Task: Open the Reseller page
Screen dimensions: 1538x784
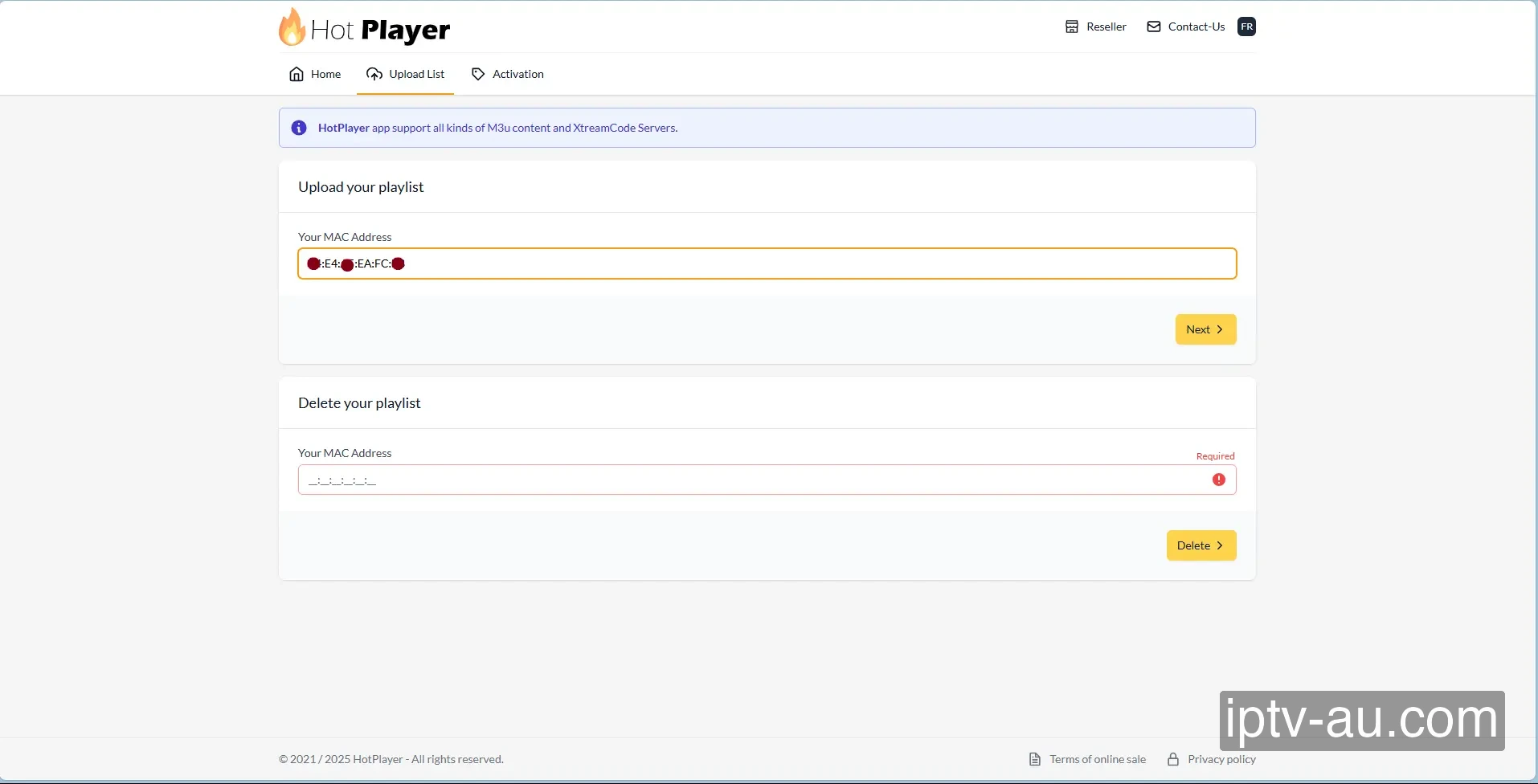Action: (x=1095, y=27)
